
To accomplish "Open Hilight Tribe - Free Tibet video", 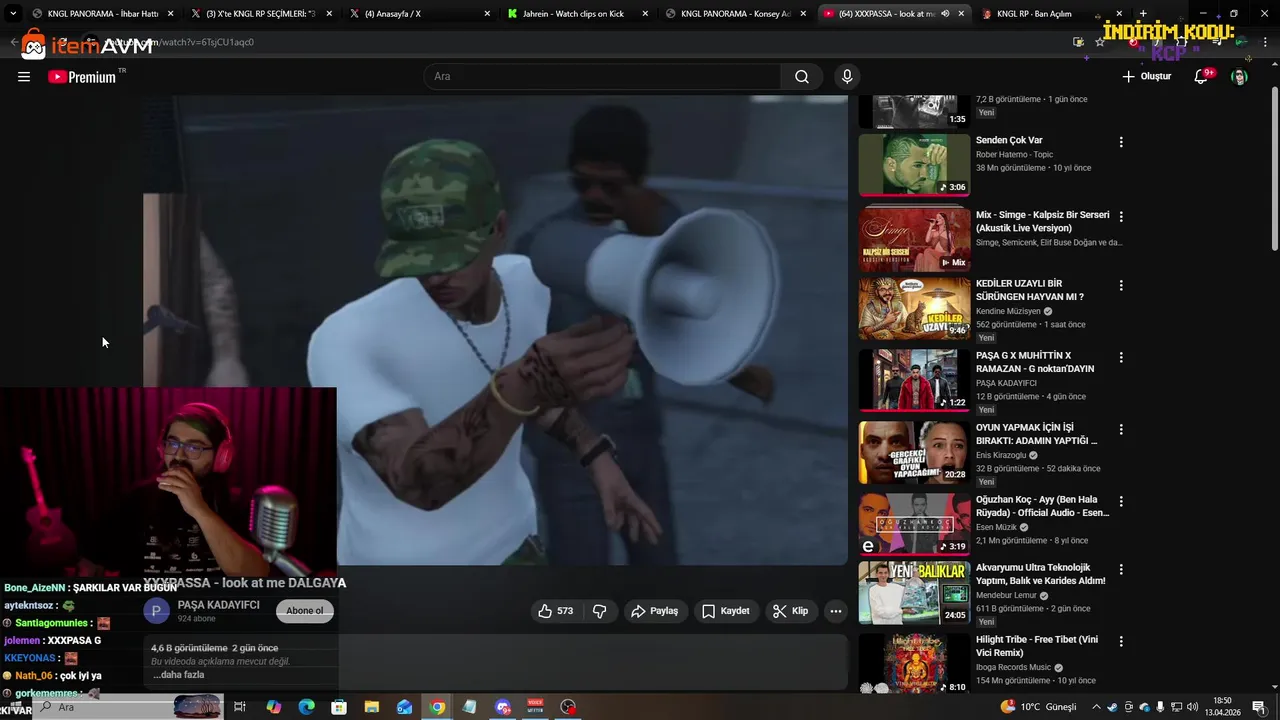I will click(1037, 646).
